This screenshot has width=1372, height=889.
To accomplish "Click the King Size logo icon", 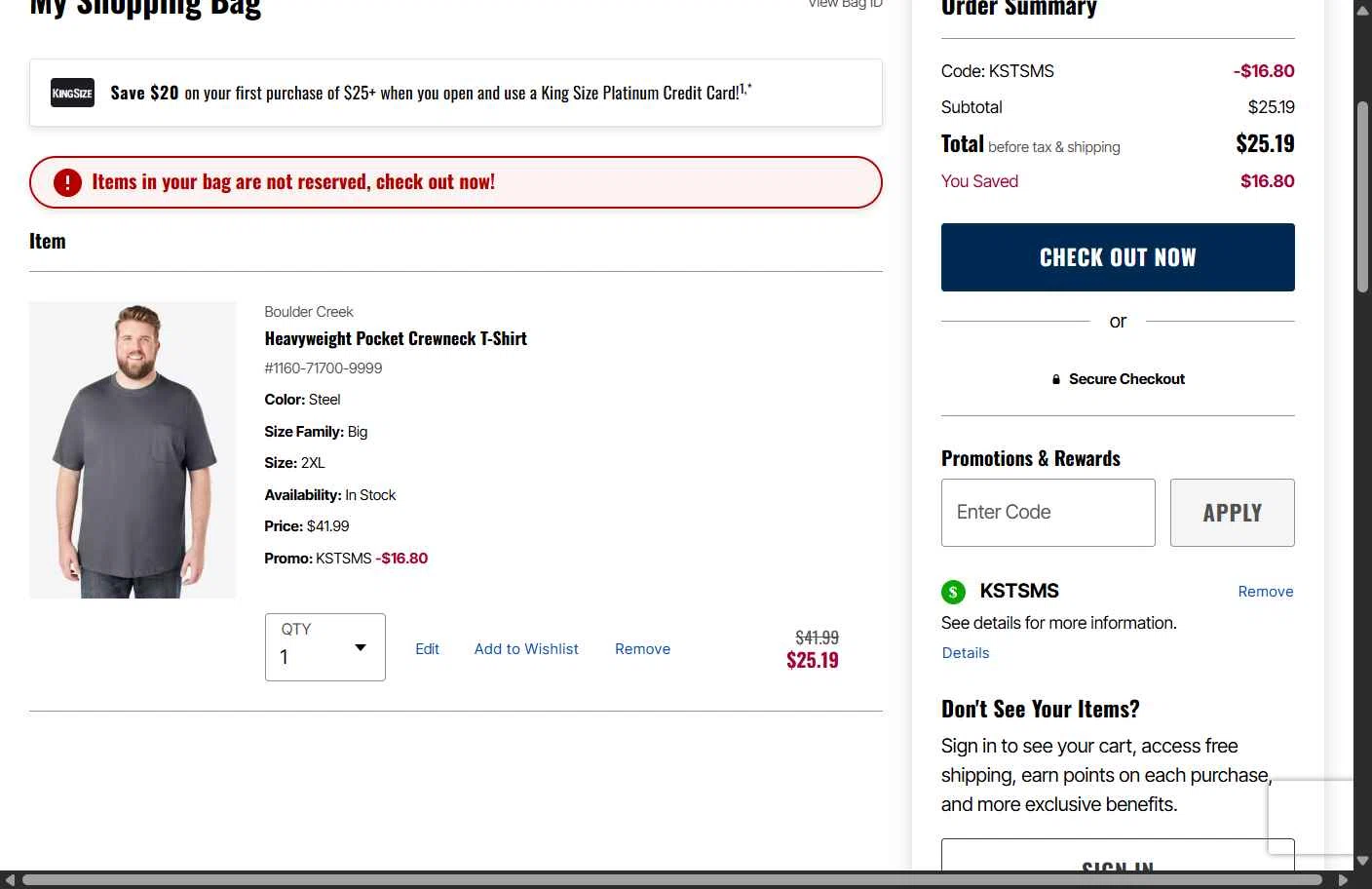I will pyautogui.click(x=72, y=93).
